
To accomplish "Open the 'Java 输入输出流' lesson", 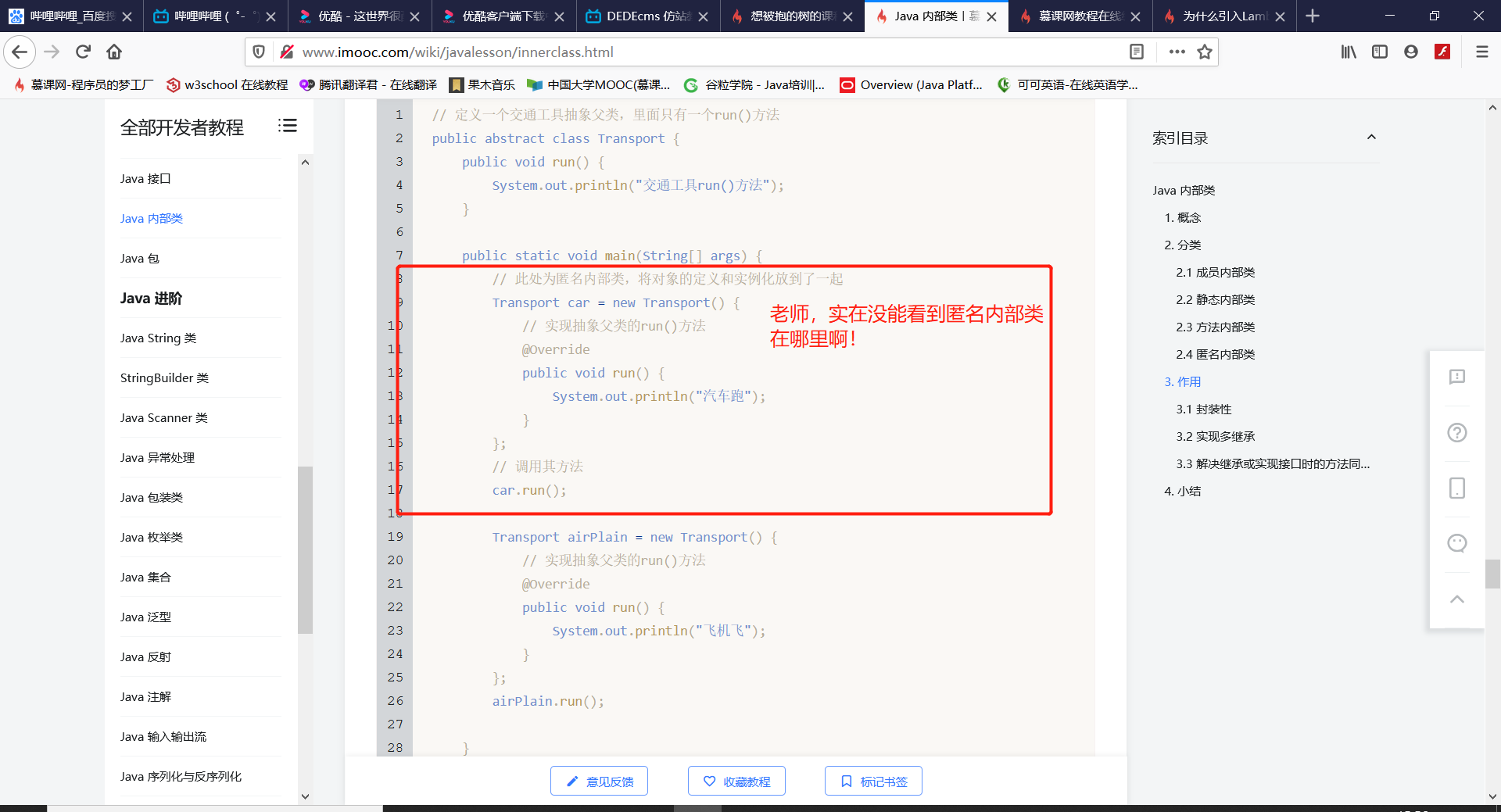I will 163,736.
